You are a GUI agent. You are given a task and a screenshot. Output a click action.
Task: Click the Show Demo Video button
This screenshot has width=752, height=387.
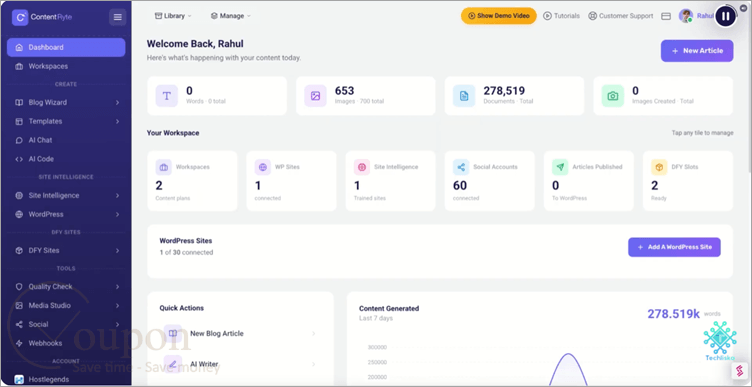point(499,16)
